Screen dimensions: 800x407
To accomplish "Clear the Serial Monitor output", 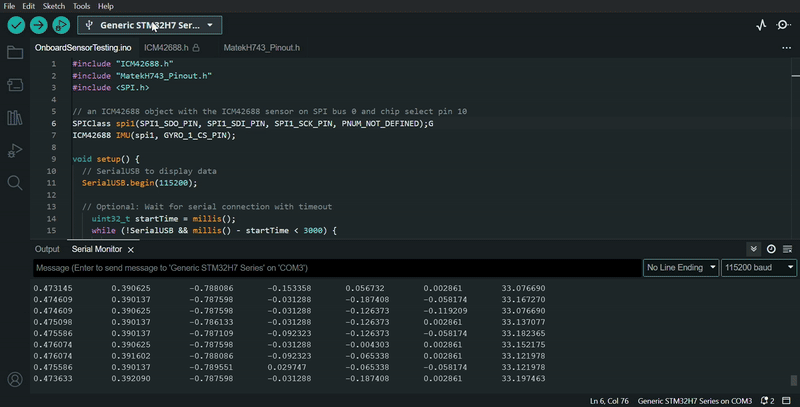I will [787, 249].
